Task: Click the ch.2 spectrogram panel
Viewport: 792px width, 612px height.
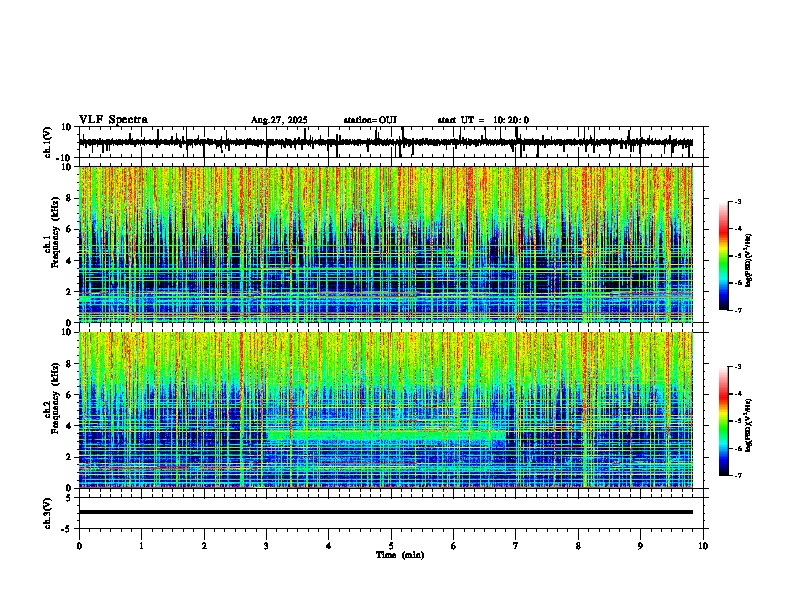Action: point(386,410)
